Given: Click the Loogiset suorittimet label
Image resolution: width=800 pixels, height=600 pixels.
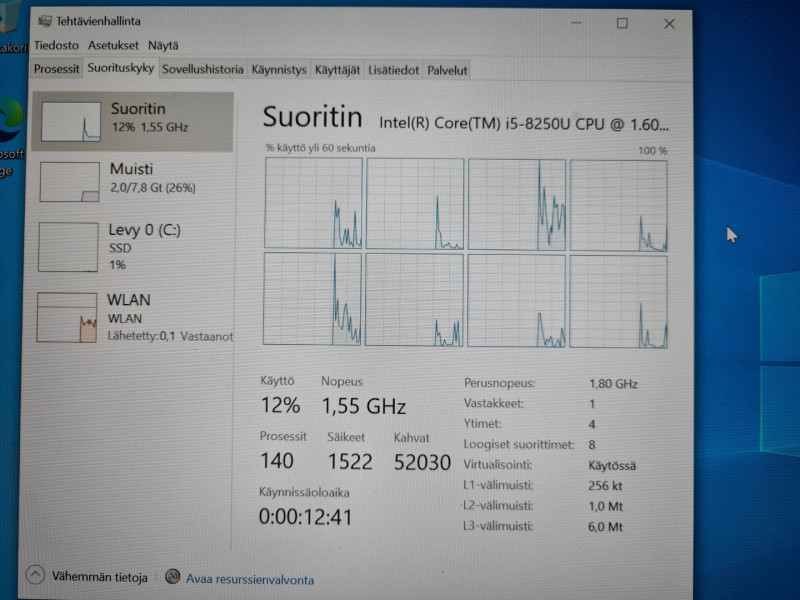Looking at the screenshot, I should tap(518, 444).
